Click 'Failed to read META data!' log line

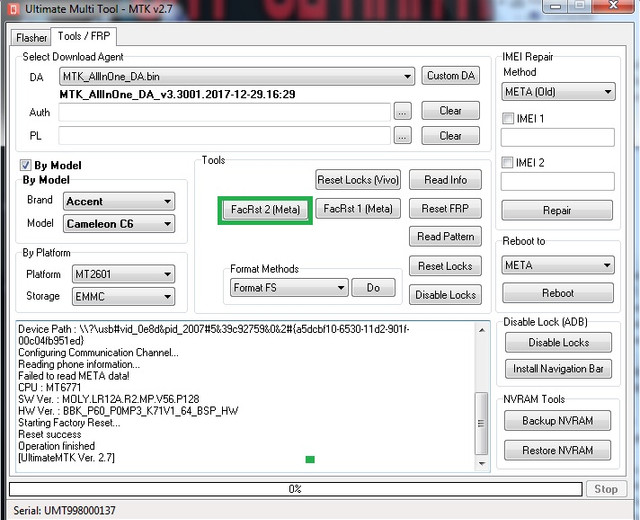74,376
